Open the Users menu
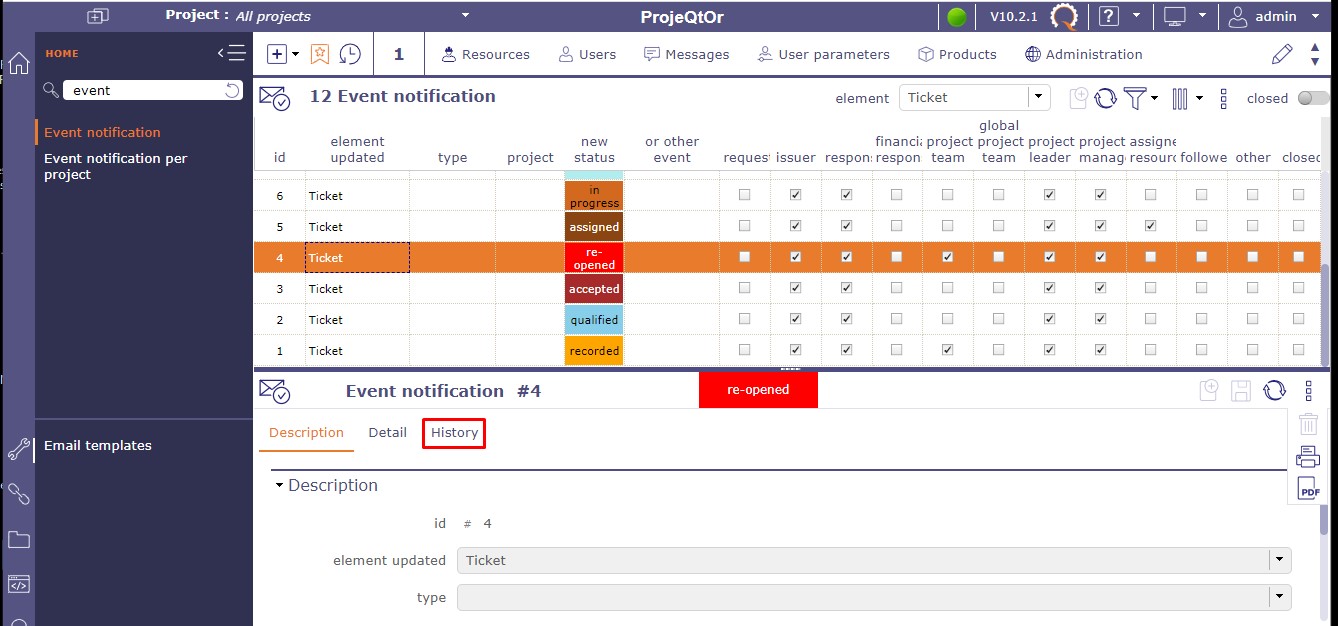1338x626 pixels. coord(587,54)
